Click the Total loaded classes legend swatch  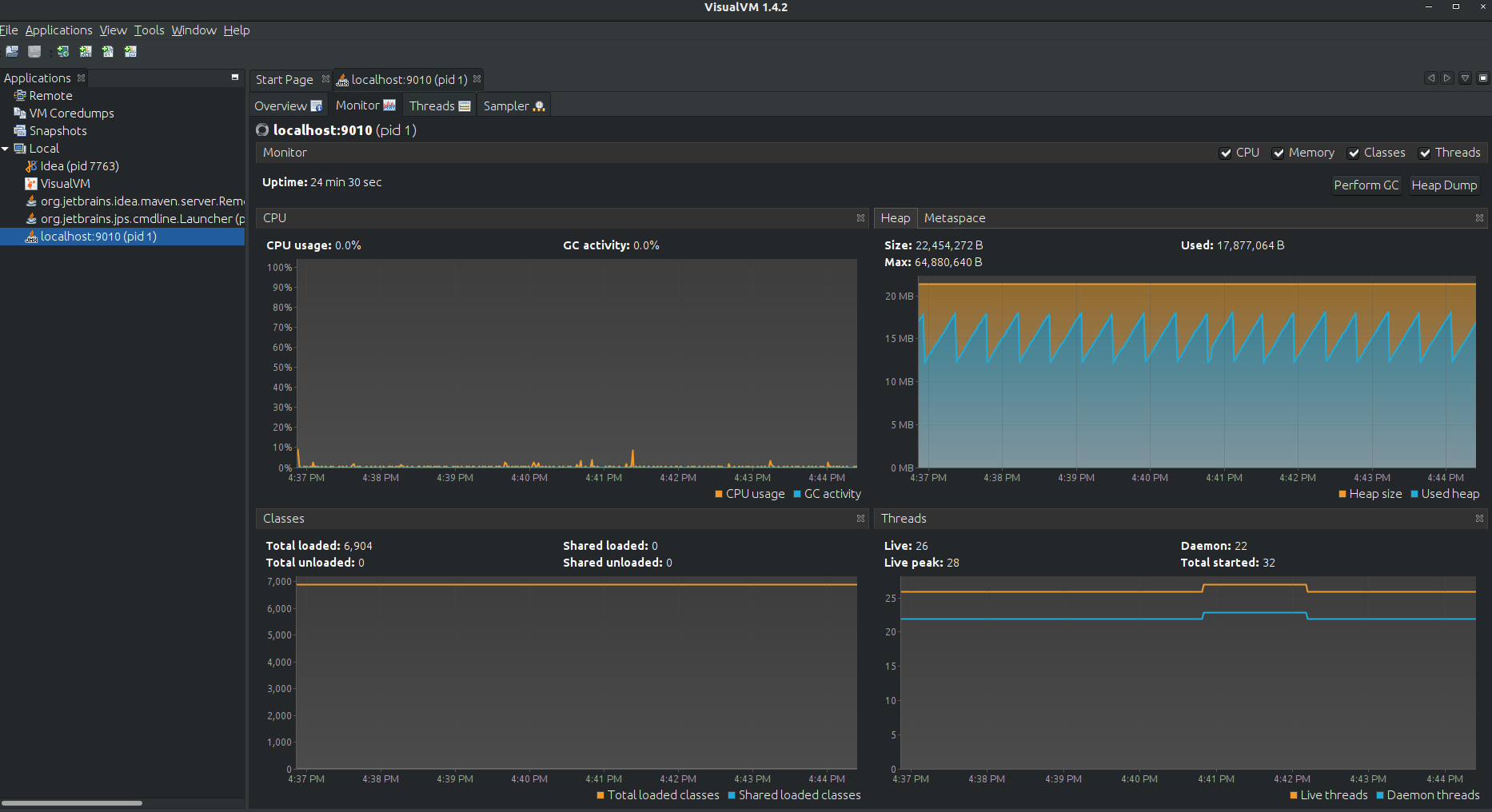point(600,796)
